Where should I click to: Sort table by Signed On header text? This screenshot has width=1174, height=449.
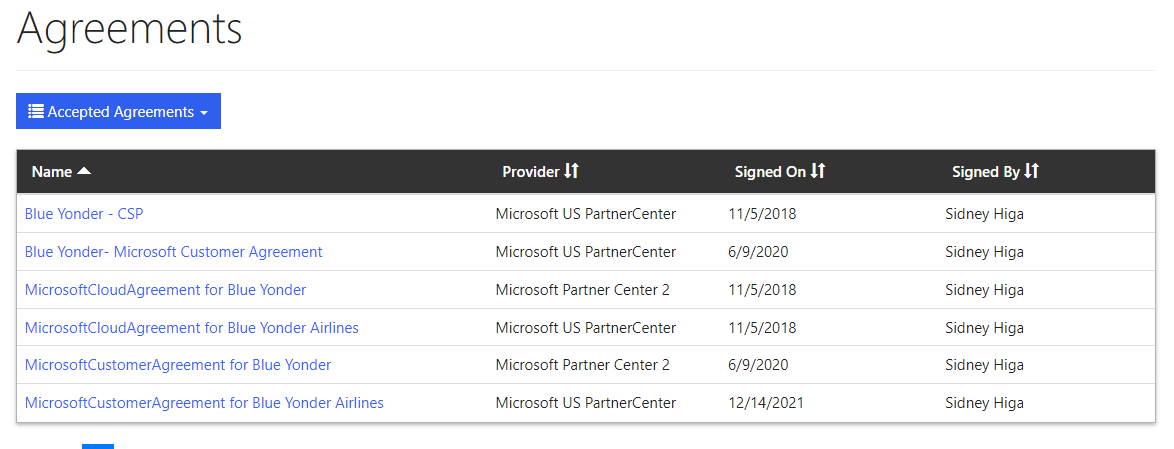(770, 172)
